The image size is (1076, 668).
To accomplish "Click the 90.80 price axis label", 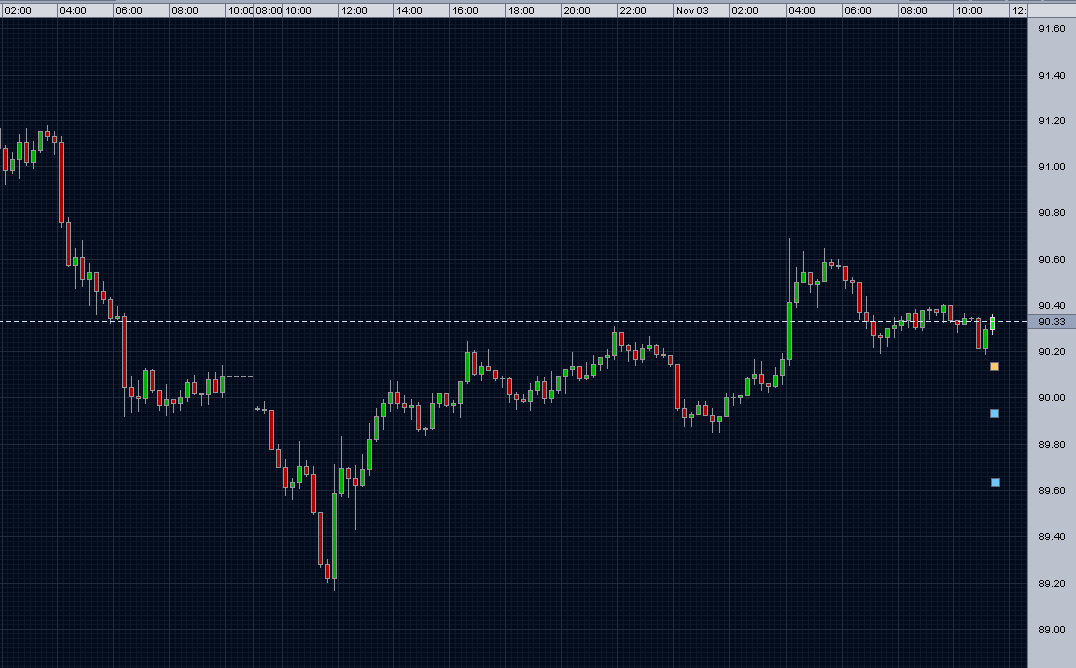I will pyautogui.click(x=1051, y=212).
